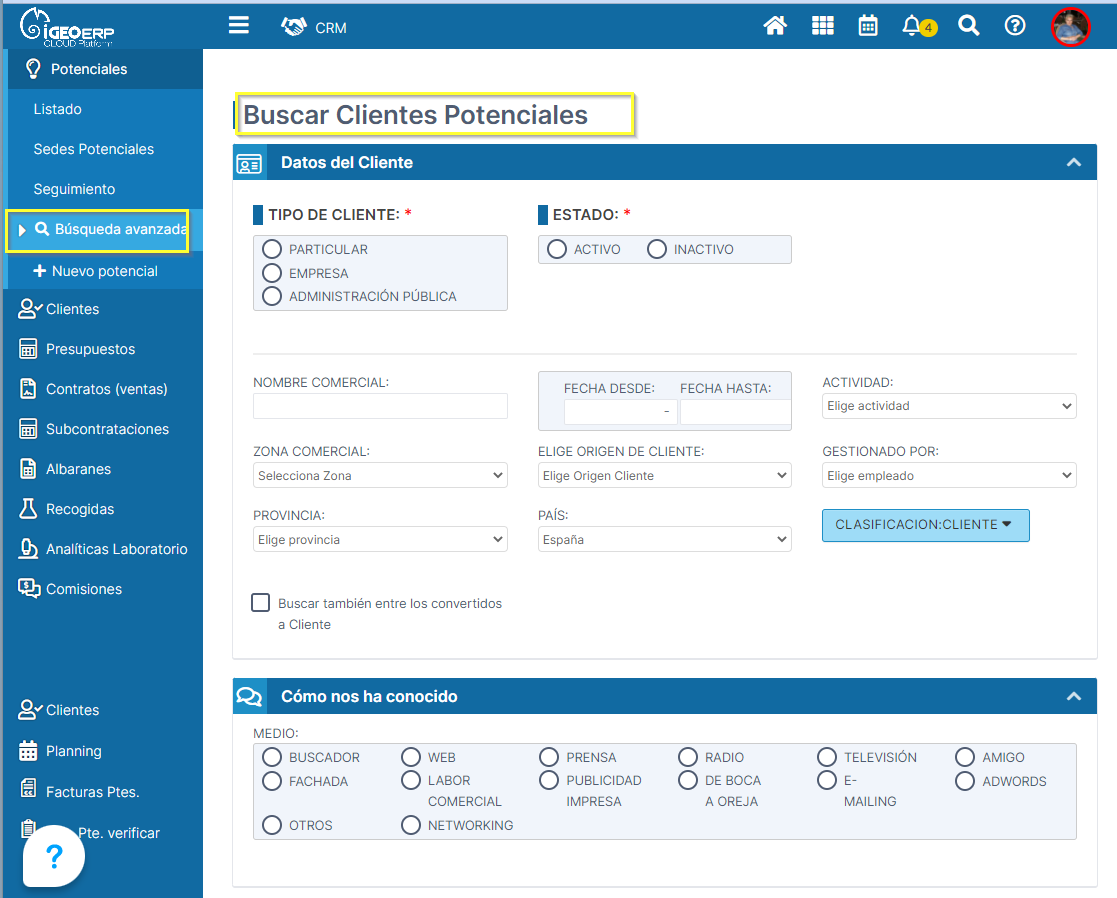This screenshot has height=898, width=1117.
Task: Click the home icon in top bar
Action: pyautogui.click(x=775, y=26)
